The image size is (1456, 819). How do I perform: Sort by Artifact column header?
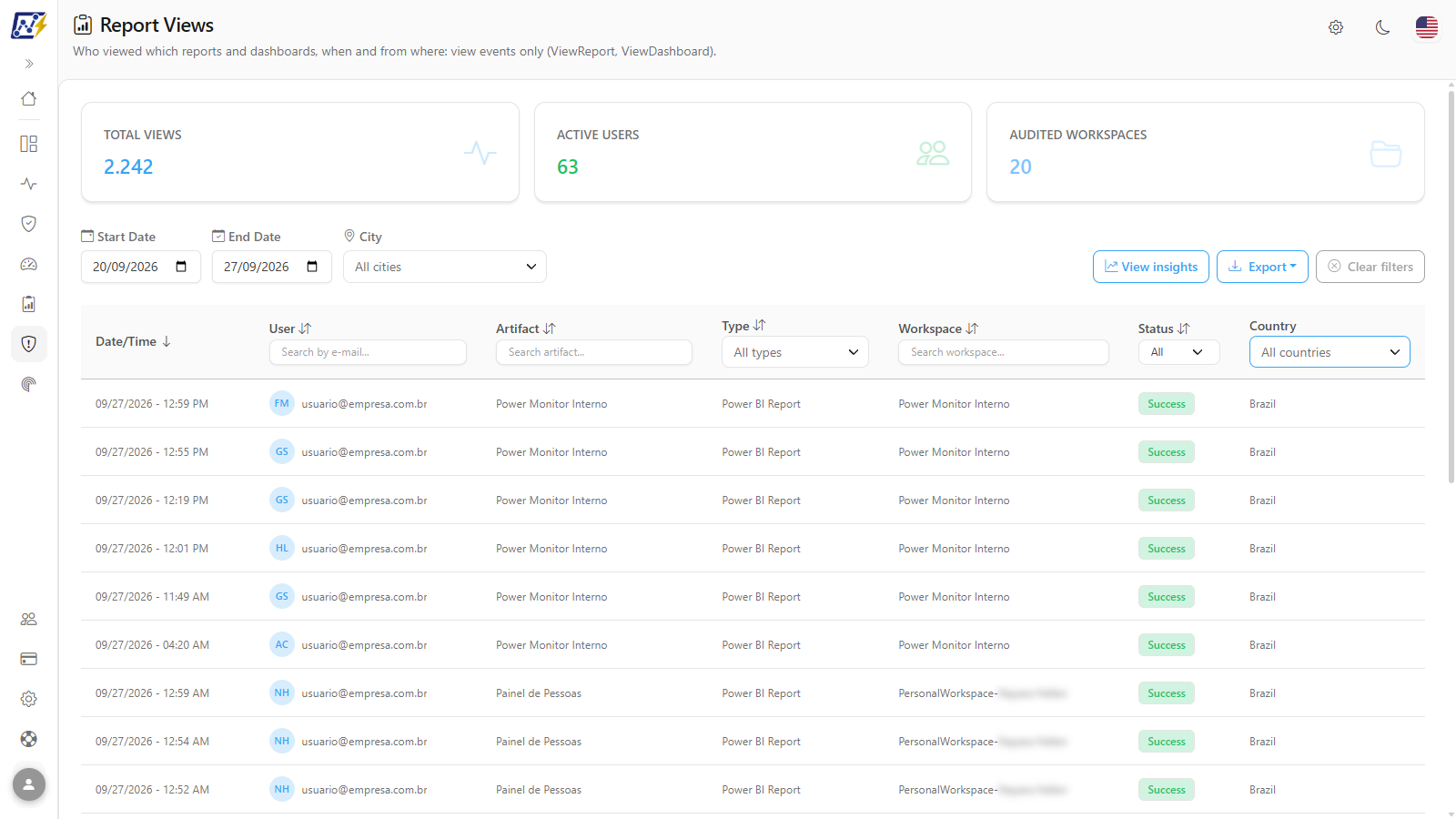(525, 329)
